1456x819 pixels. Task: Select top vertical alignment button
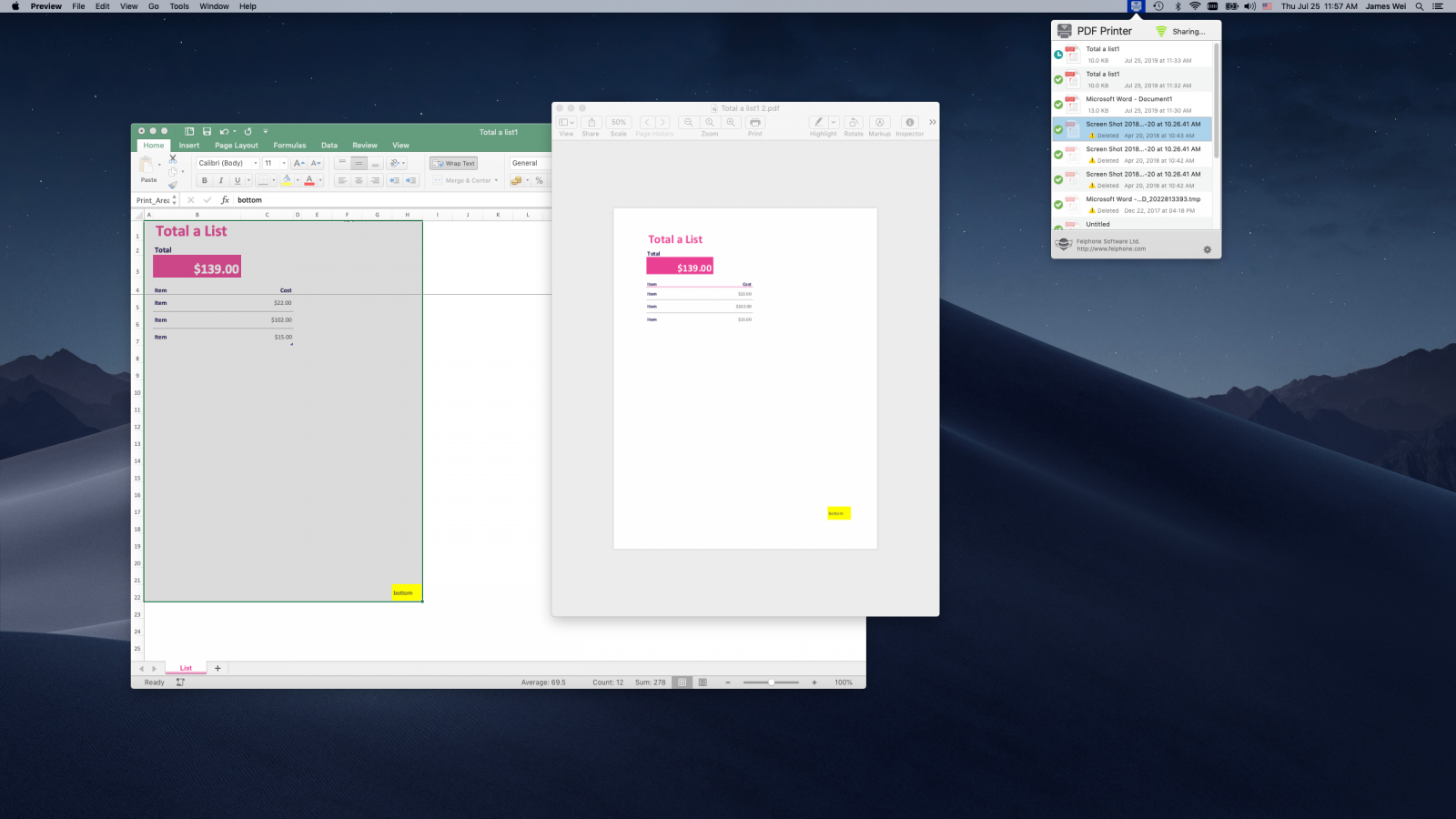tap(342, 163)
